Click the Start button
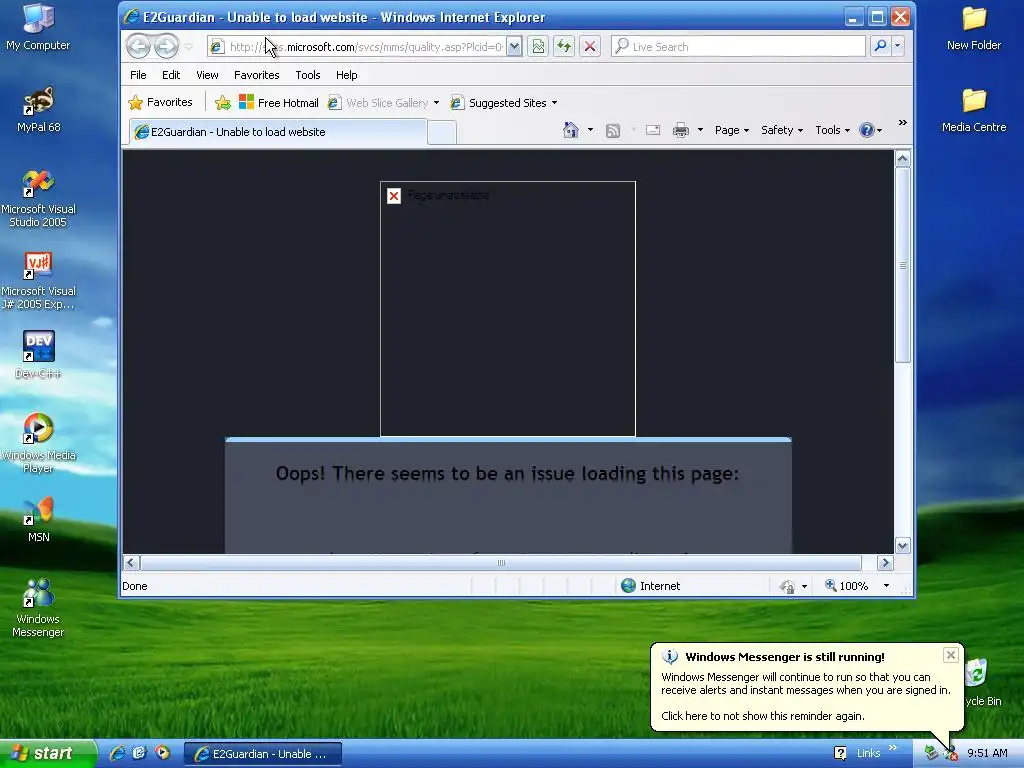The height and width of the screenshot is (768, 1024). [x=48, y=754]
